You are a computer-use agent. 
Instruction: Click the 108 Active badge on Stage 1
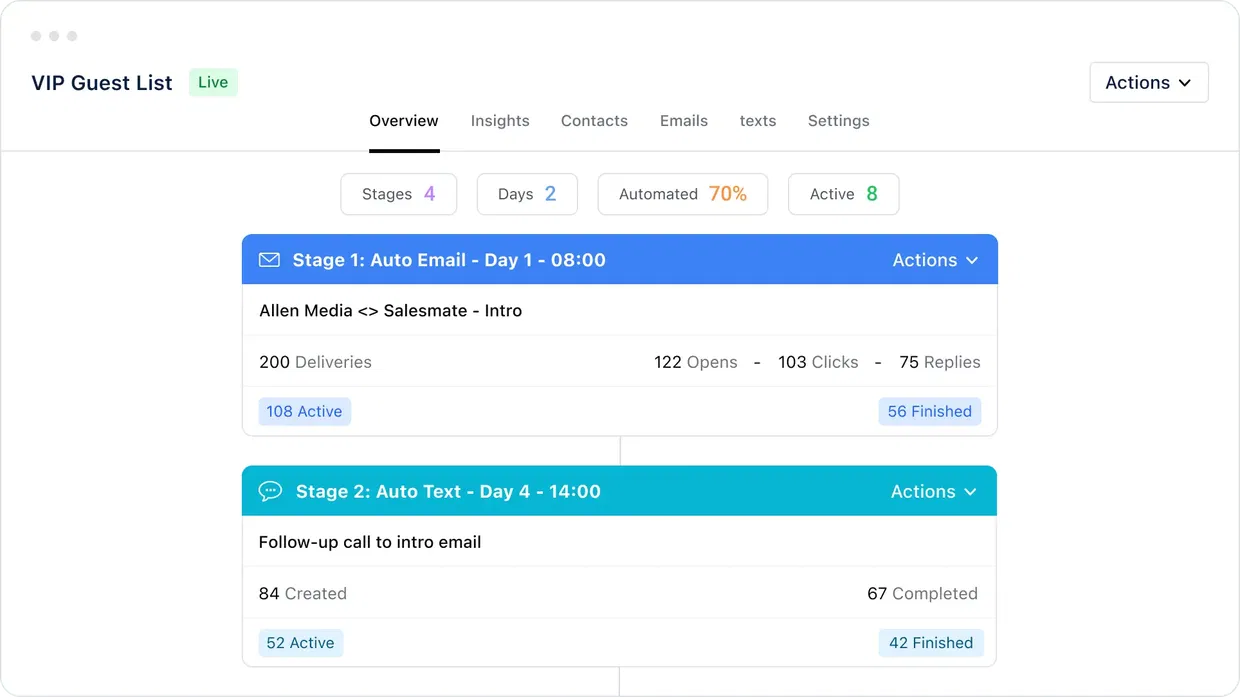tap(304, 411)
